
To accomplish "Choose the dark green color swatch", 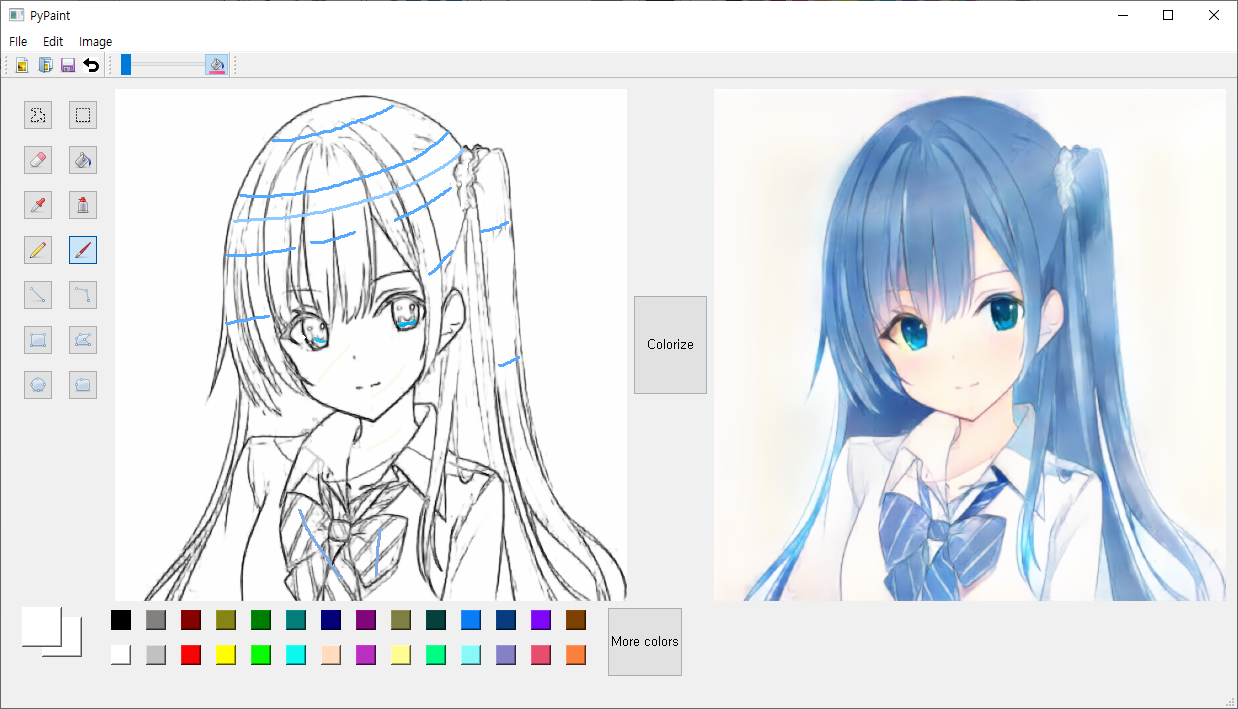I will point(261,620).
